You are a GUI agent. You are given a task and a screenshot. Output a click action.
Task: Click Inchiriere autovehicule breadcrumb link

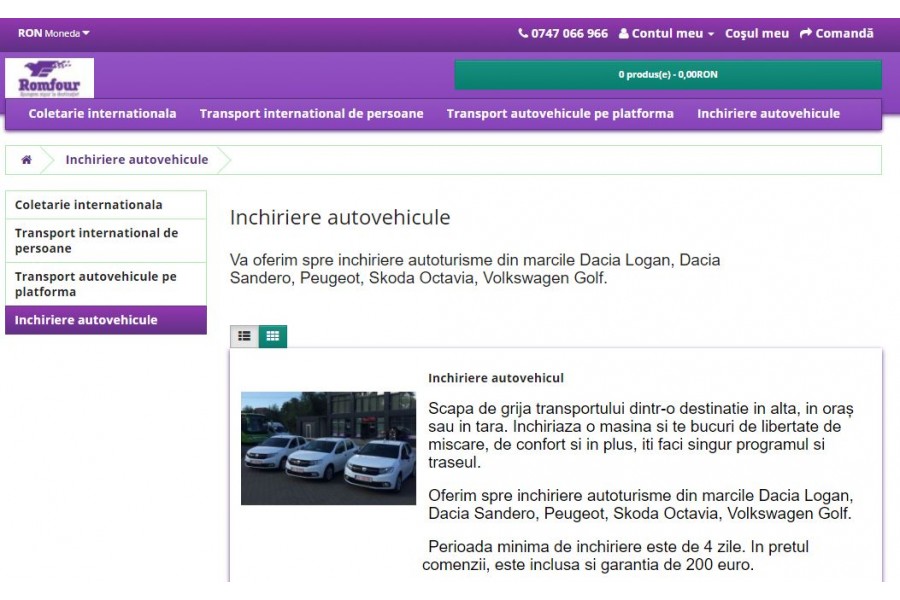[x=137, y=160]
